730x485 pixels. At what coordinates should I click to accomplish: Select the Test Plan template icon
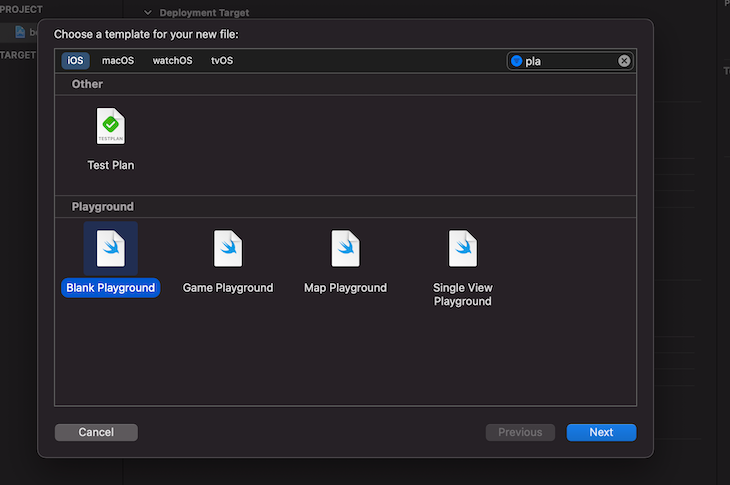[x=110, y=126]
